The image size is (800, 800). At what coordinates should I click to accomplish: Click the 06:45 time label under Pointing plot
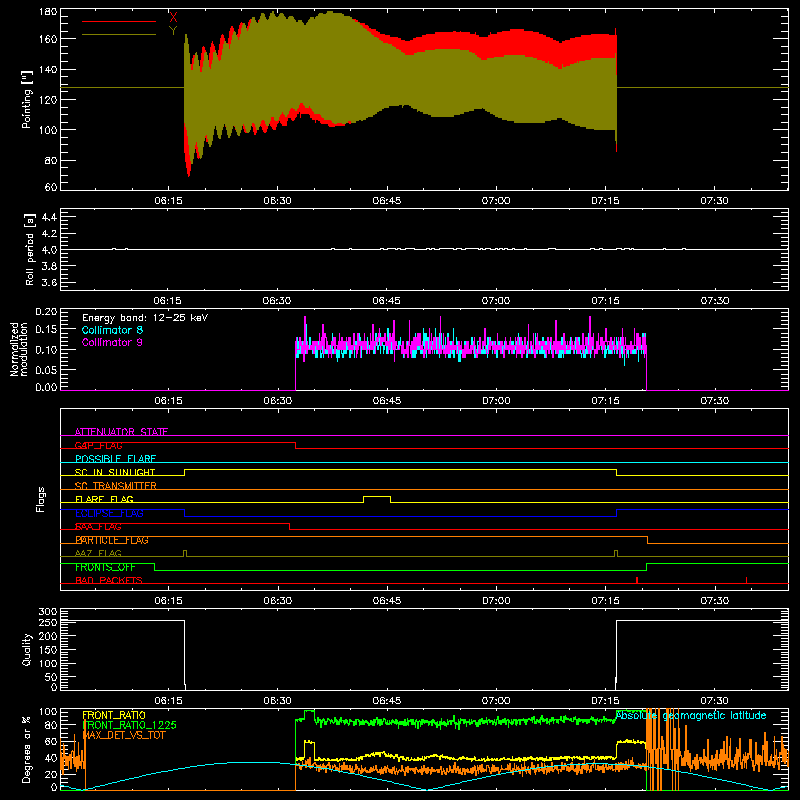click(x=387, y=201)
